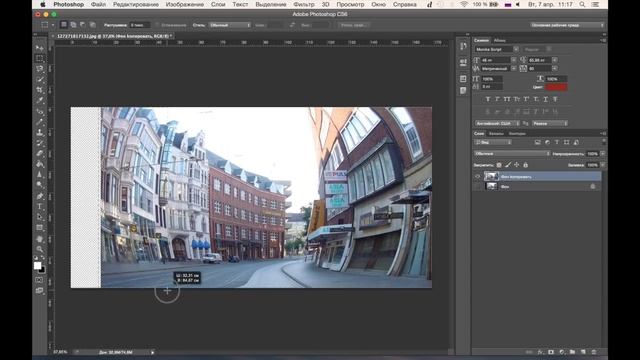
Task: Delete layer trash icon
Action: tap(594, 352)
